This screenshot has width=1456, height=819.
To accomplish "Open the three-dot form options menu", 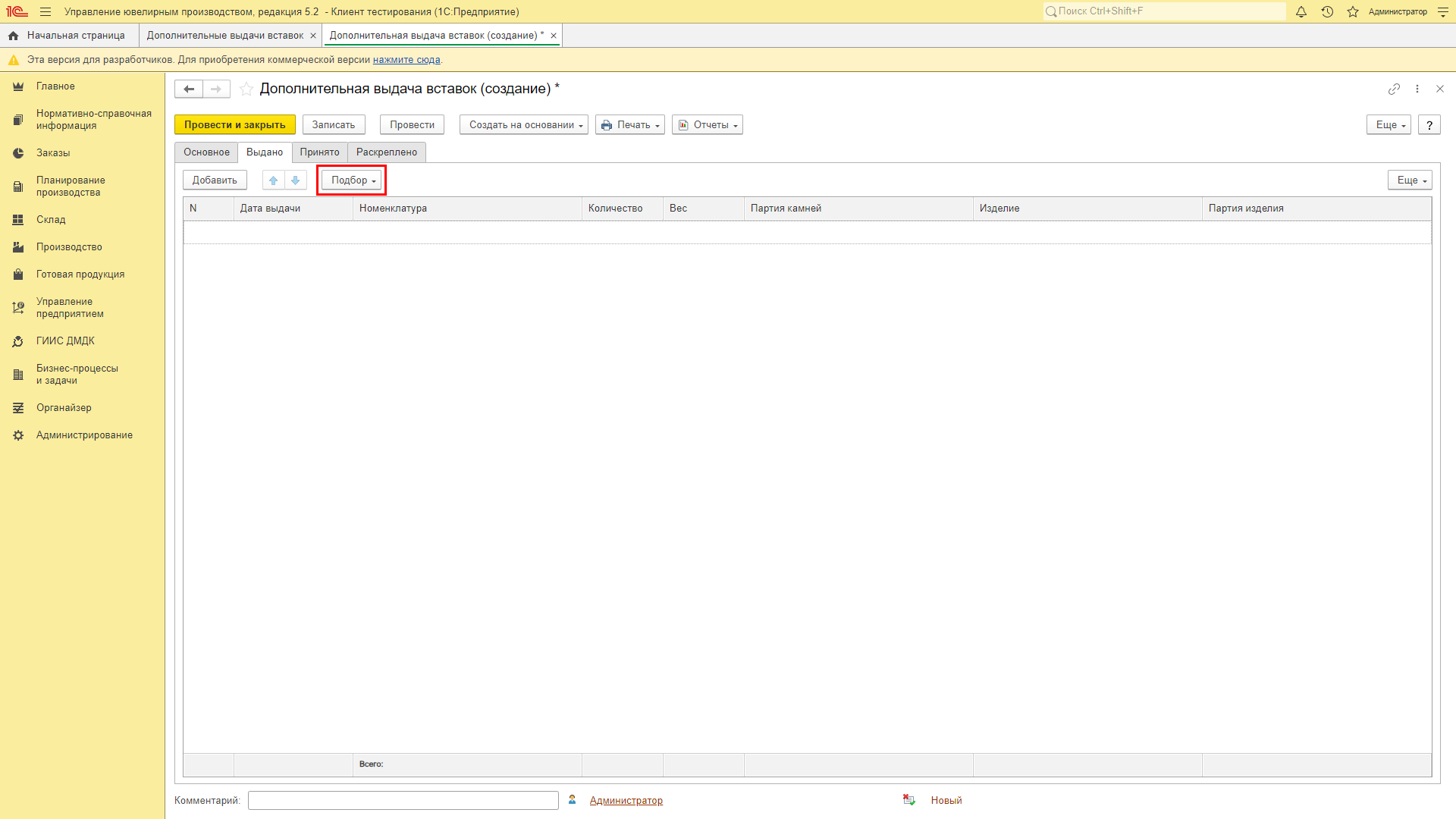I will coord(1417,89).
